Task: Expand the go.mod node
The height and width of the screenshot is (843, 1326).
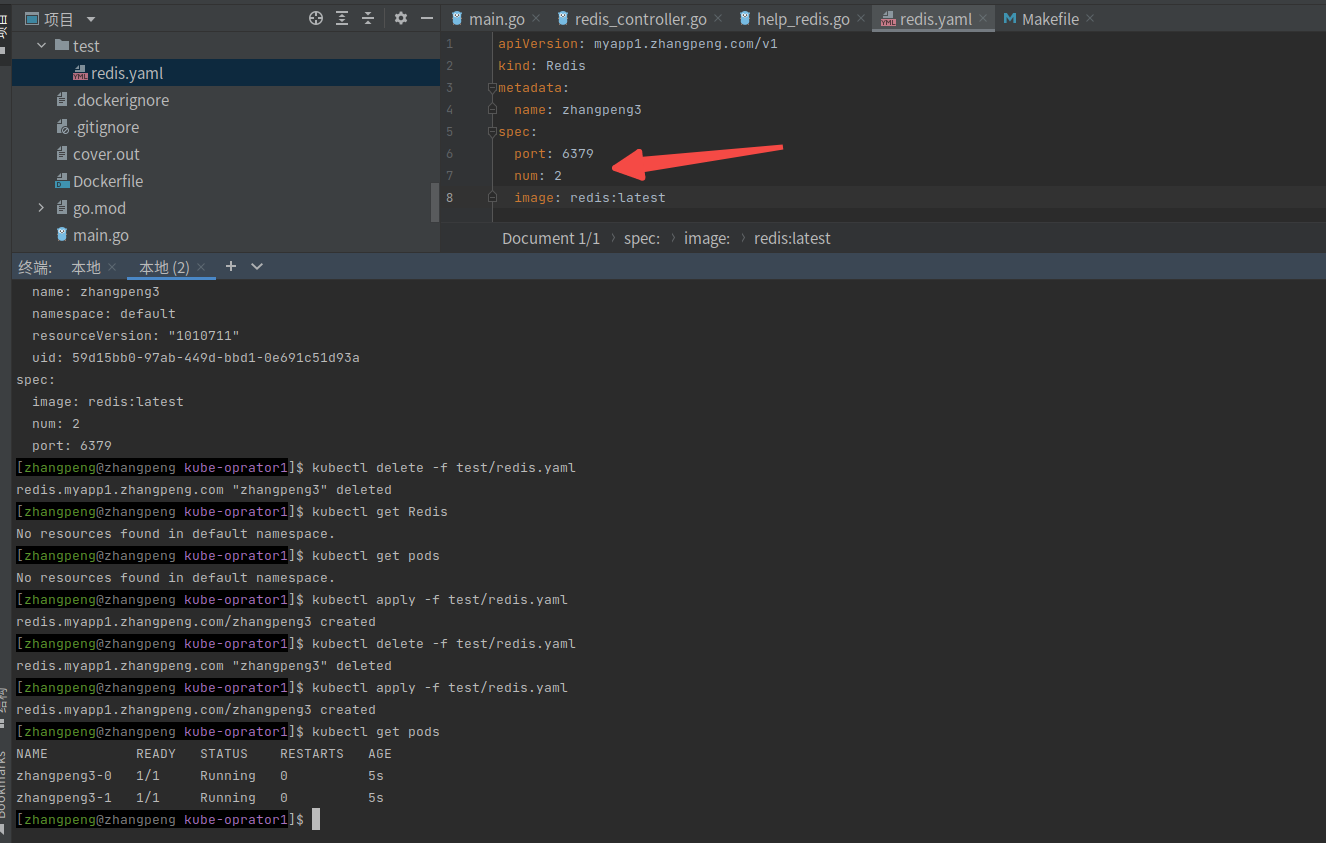Action: [x=41, y=208]
